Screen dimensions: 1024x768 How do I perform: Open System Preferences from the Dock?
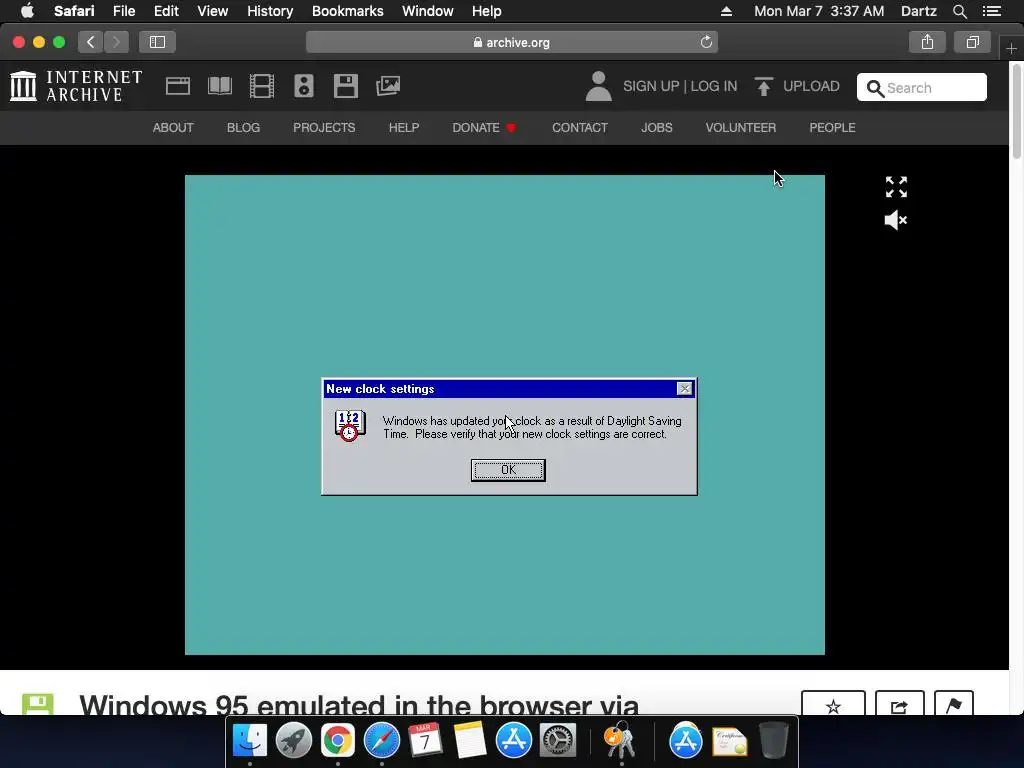pos(558,741)
